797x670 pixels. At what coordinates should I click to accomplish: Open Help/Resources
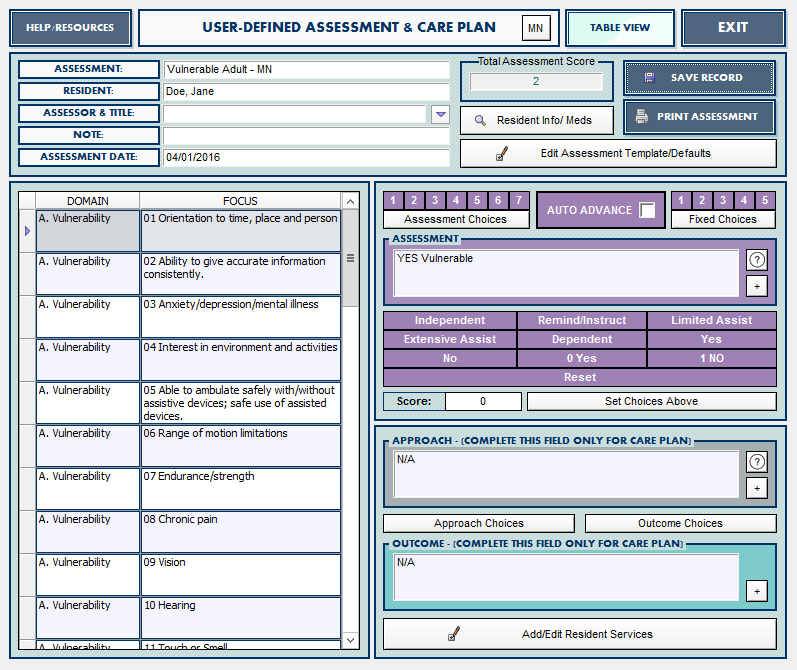click(70, 28)
